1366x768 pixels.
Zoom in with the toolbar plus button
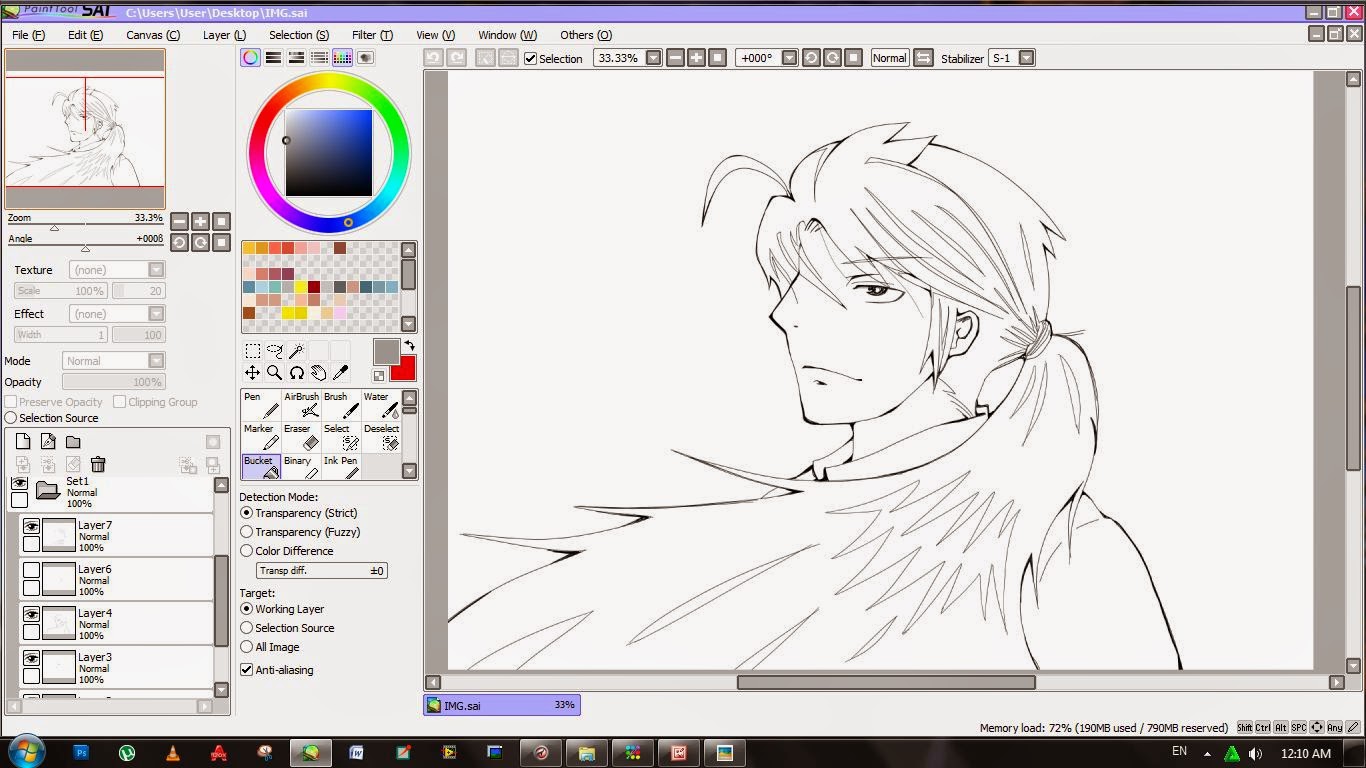(x=697, y=58)
